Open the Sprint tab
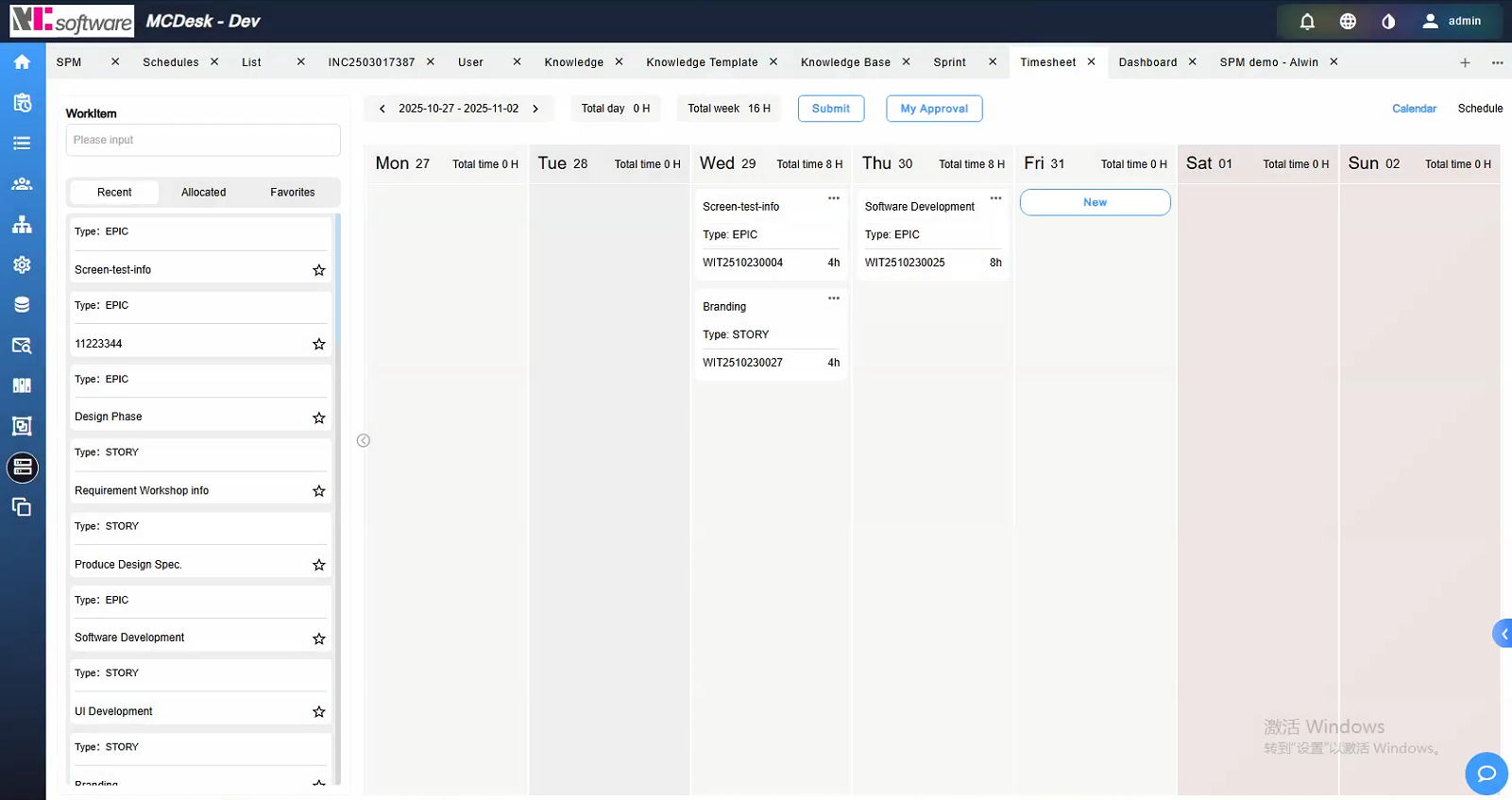Viewport: 1512px width, 800px height. pyautogui.click(x=949, y=62)
